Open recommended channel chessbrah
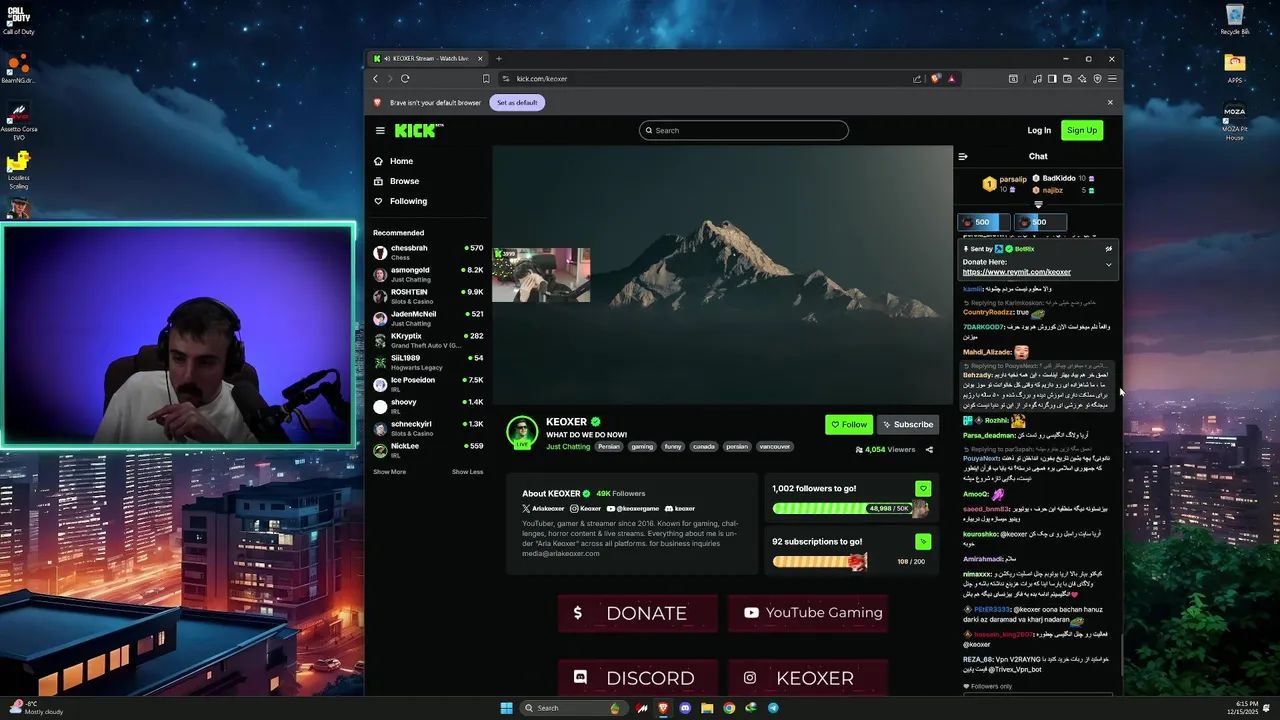Screen dimensions: 1280x720 point(428,252)
